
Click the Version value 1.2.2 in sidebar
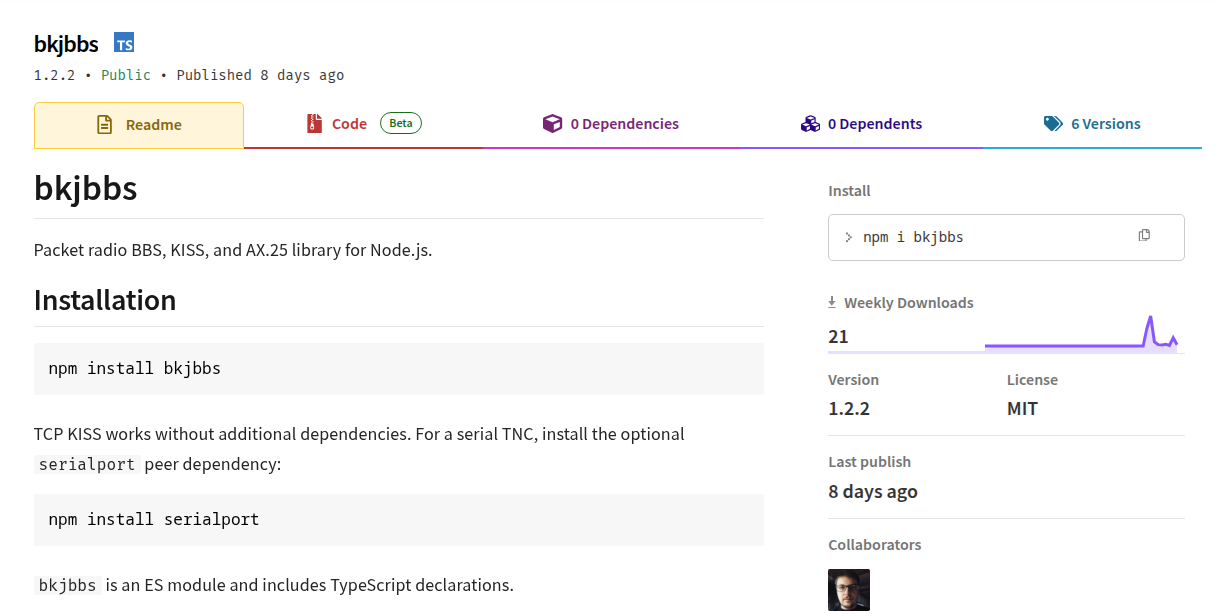[x=849, y=409]
